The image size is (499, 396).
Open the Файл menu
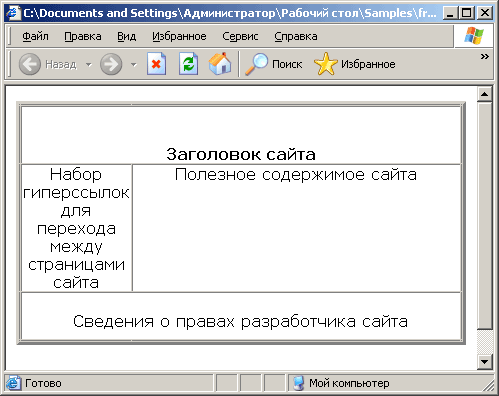(35, 36)
